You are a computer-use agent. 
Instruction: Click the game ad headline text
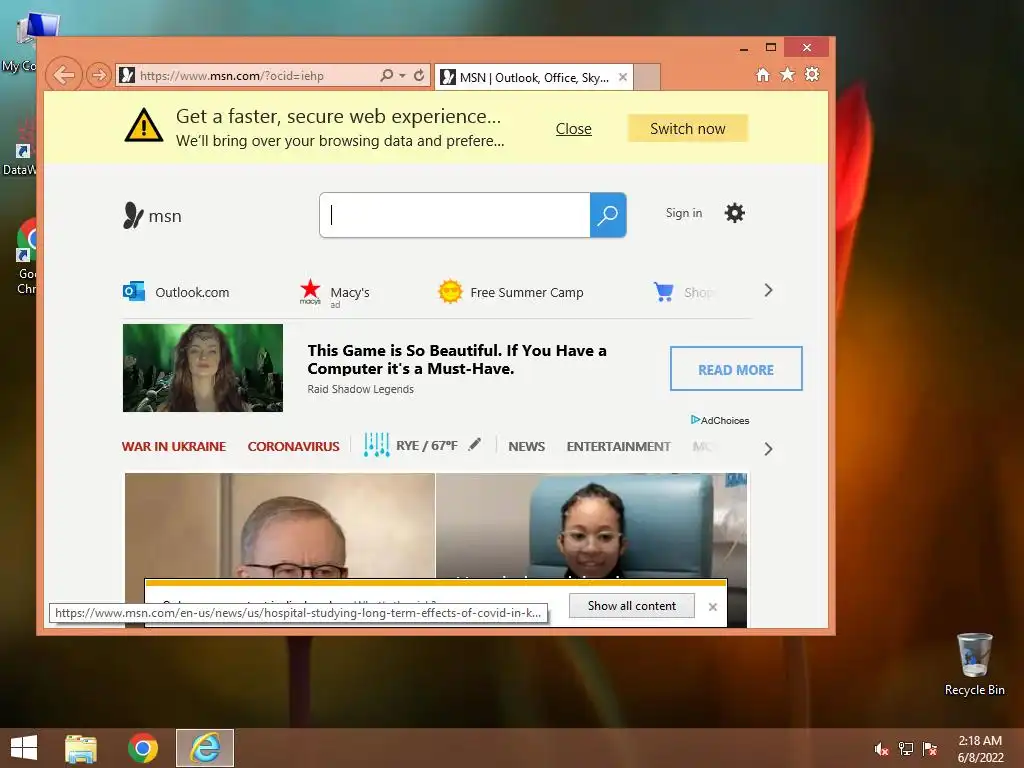pos(457,359)
